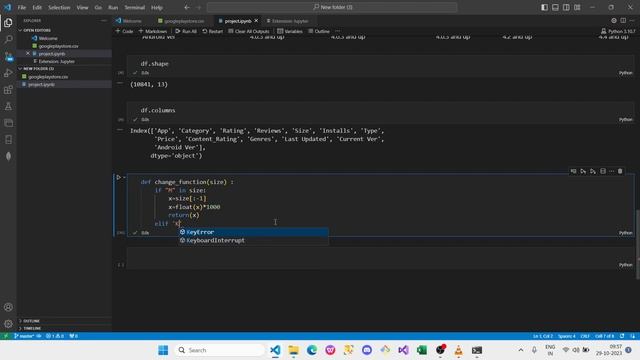The image size is (640, 360).
Task: Open Windows Start button
Action: click(163, 350)
